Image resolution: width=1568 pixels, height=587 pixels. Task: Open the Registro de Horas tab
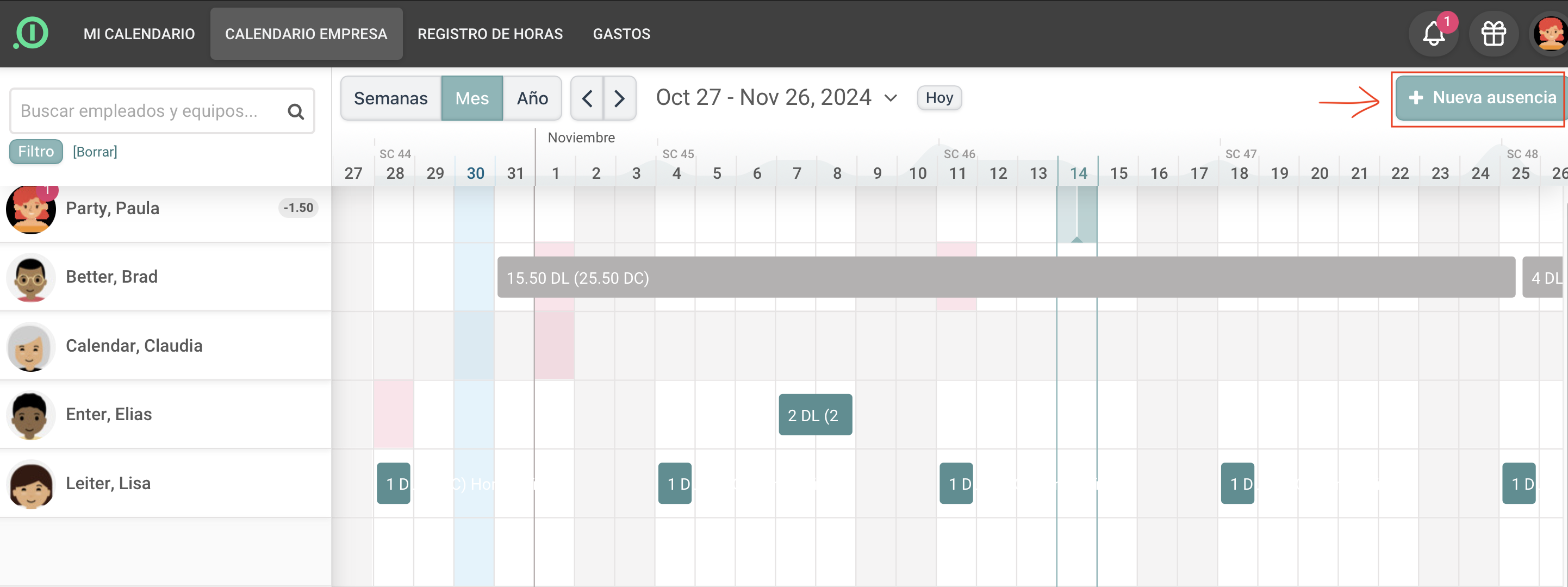[490, 34]
